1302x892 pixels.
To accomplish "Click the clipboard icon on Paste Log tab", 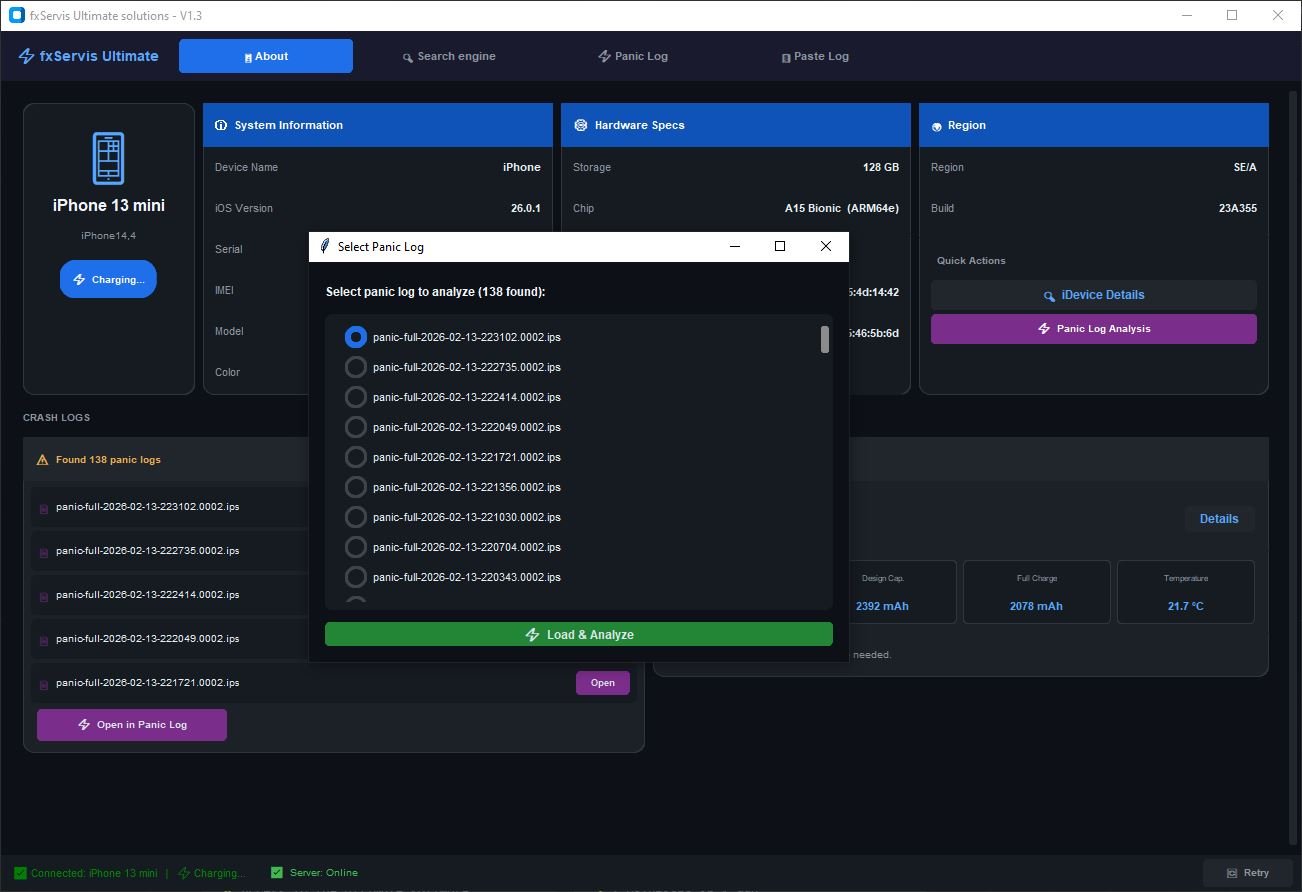I will point(786,57).
